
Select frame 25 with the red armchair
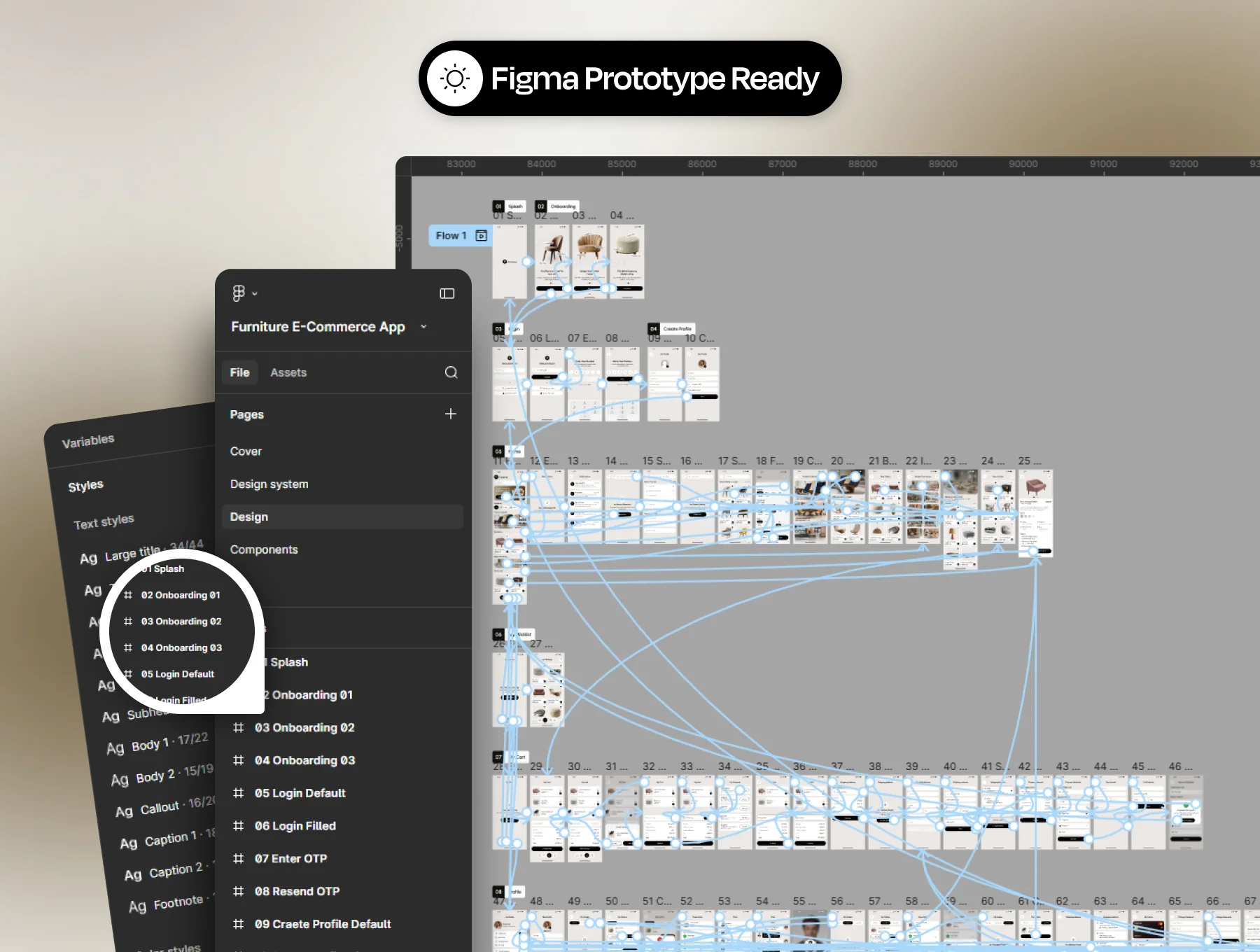pyautogui.click(x=1035, y=513)
